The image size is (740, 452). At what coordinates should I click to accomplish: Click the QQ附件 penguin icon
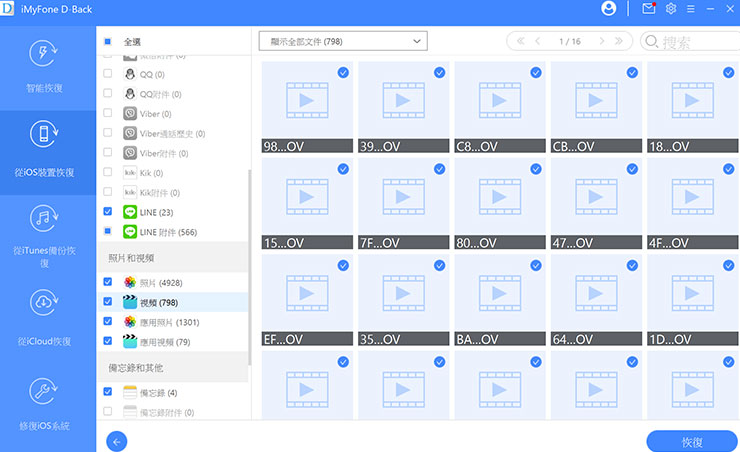coord(130,94)
